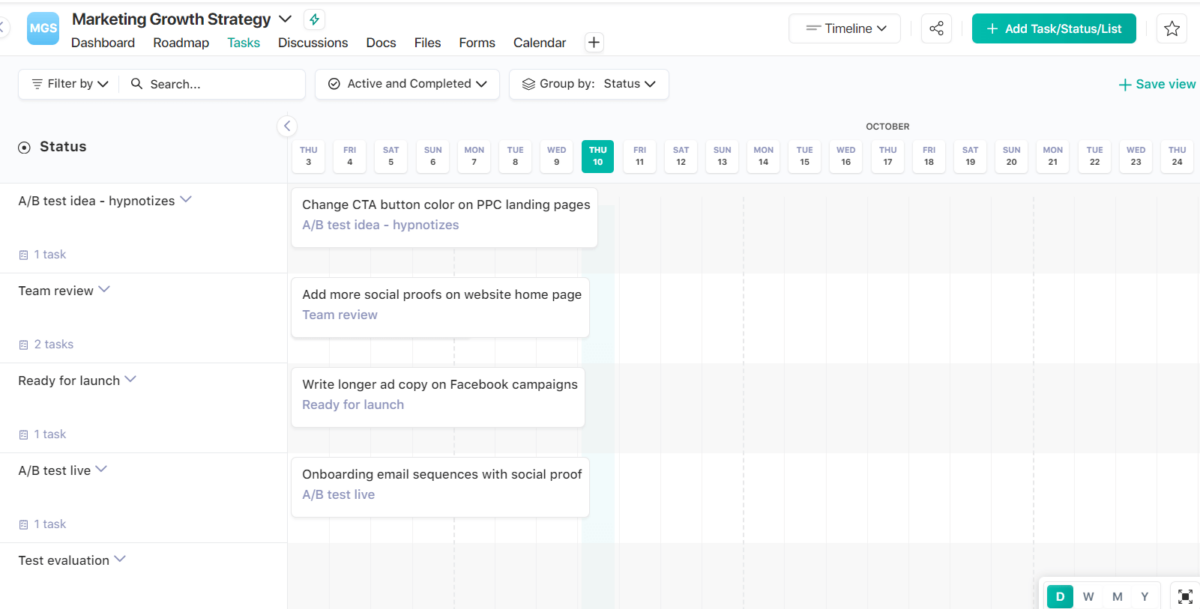Image resolution: width=1200 pixels, height=609 pixels.
Task: Star the Marketing Growth Strategy project
Action: (x=1171, y=28)
